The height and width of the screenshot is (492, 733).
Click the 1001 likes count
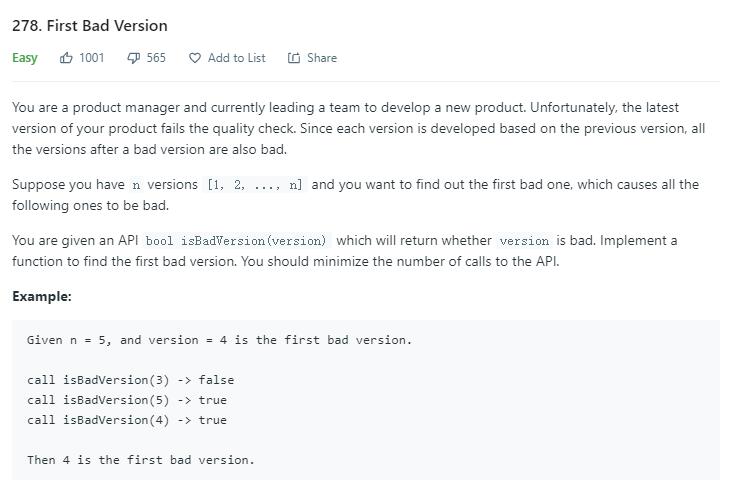pos(92,58)
